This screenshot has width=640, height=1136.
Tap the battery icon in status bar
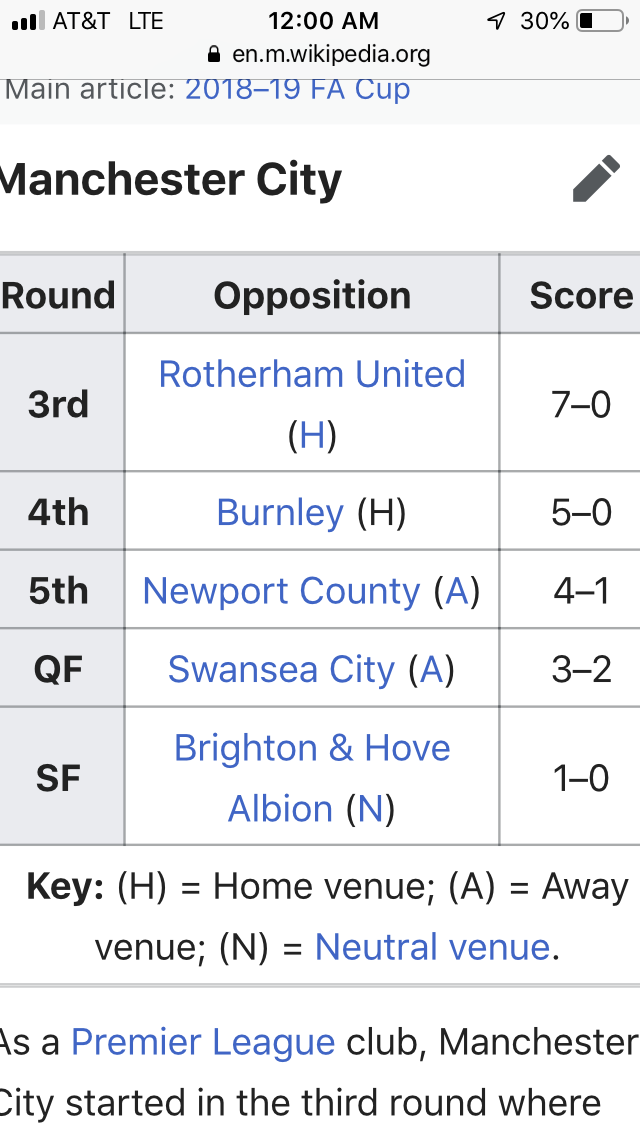coord(599,20)
